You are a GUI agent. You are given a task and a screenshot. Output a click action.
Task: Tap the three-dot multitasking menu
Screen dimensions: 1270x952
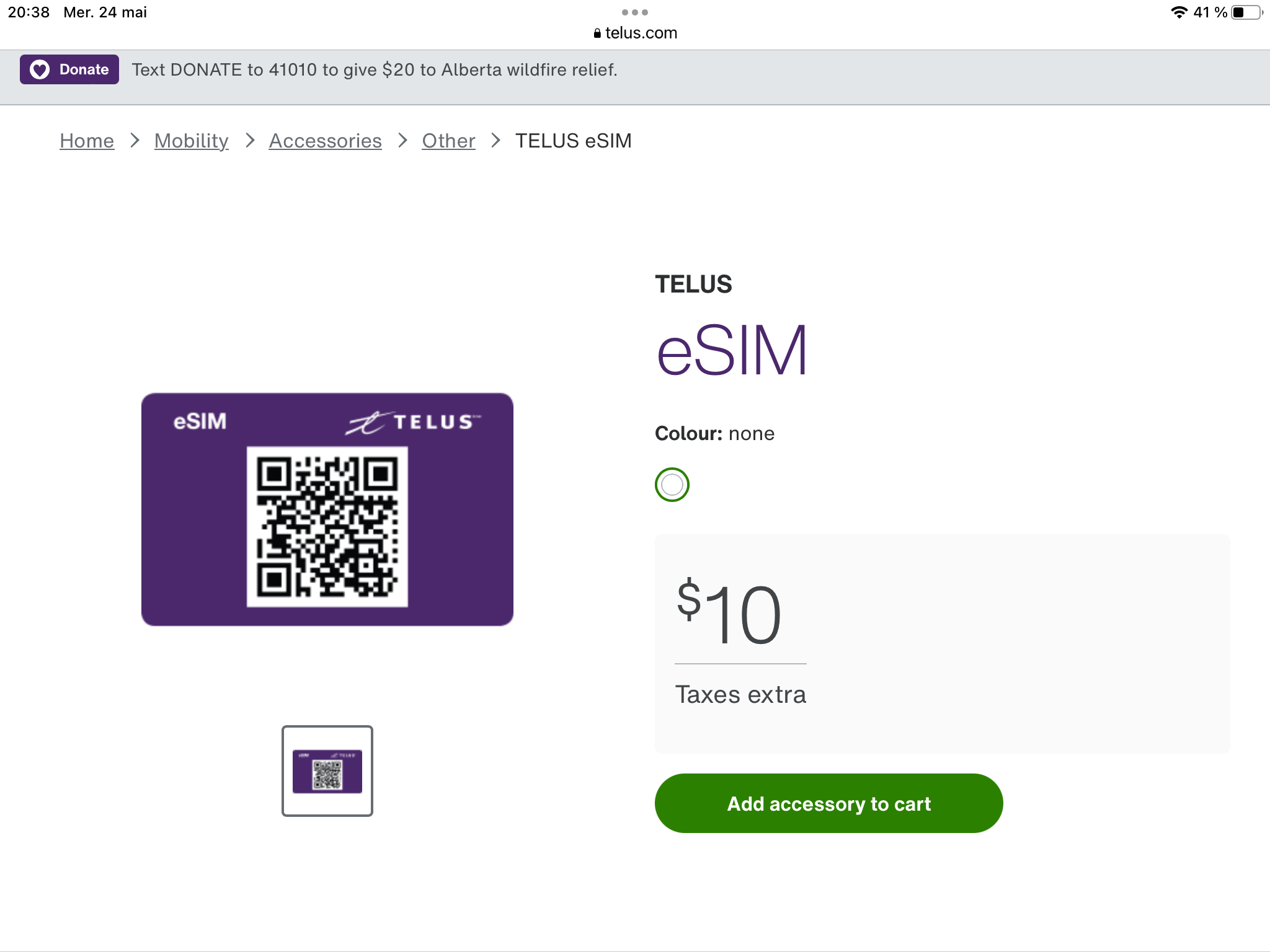click(x=634, y=12)
